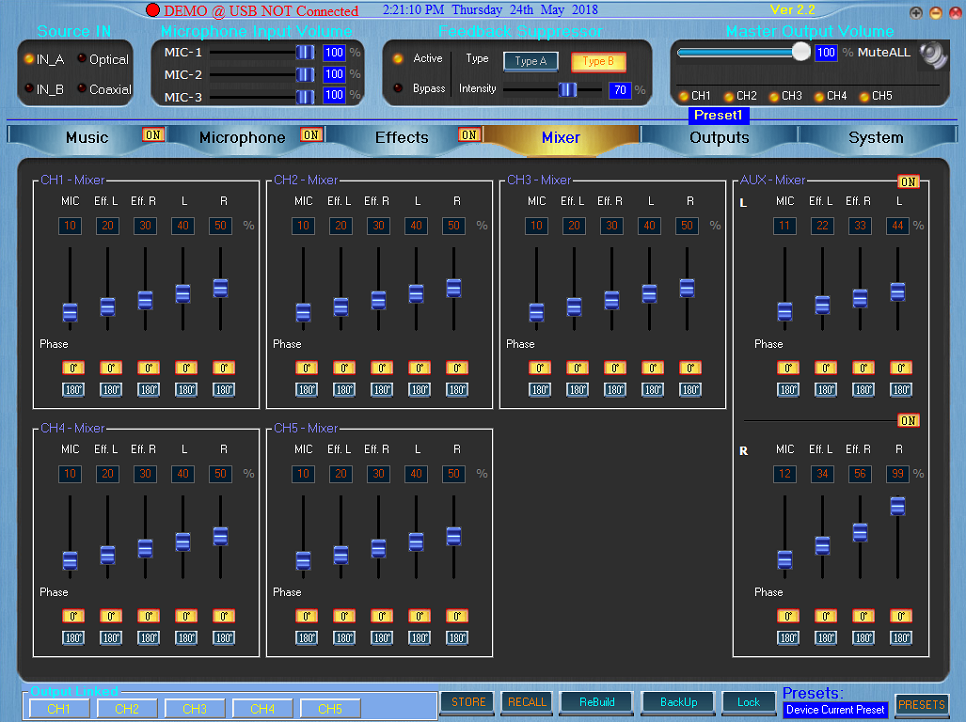Select the IN_B source input
The height and width of the screenshot is (722, 966).
tap(29, 88)
